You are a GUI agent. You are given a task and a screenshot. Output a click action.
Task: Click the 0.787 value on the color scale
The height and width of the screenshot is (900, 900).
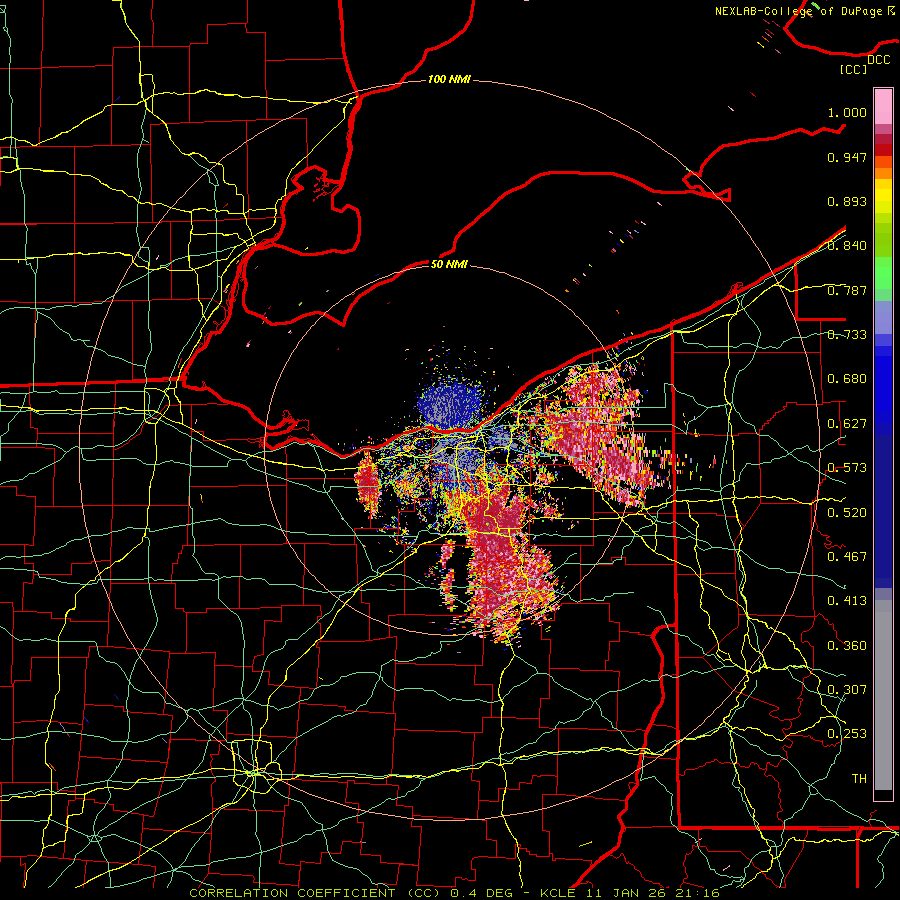click(x=847, y=290)
